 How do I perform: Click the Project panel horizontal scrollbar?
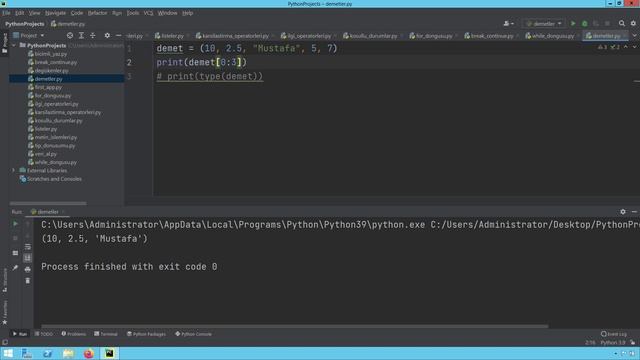48,203
